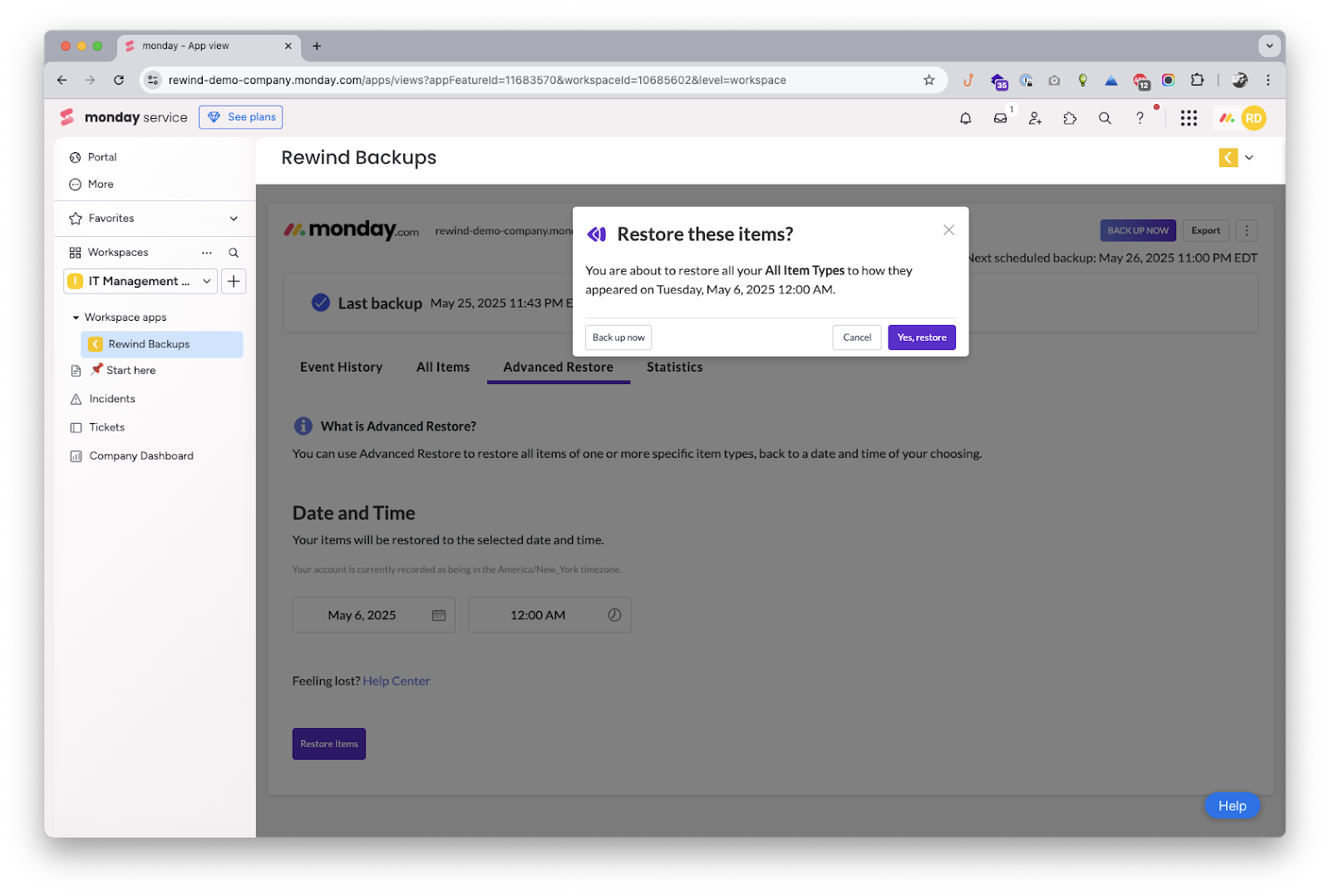
Task: Close the Restore these items dialog
Action: pos(948,230)
